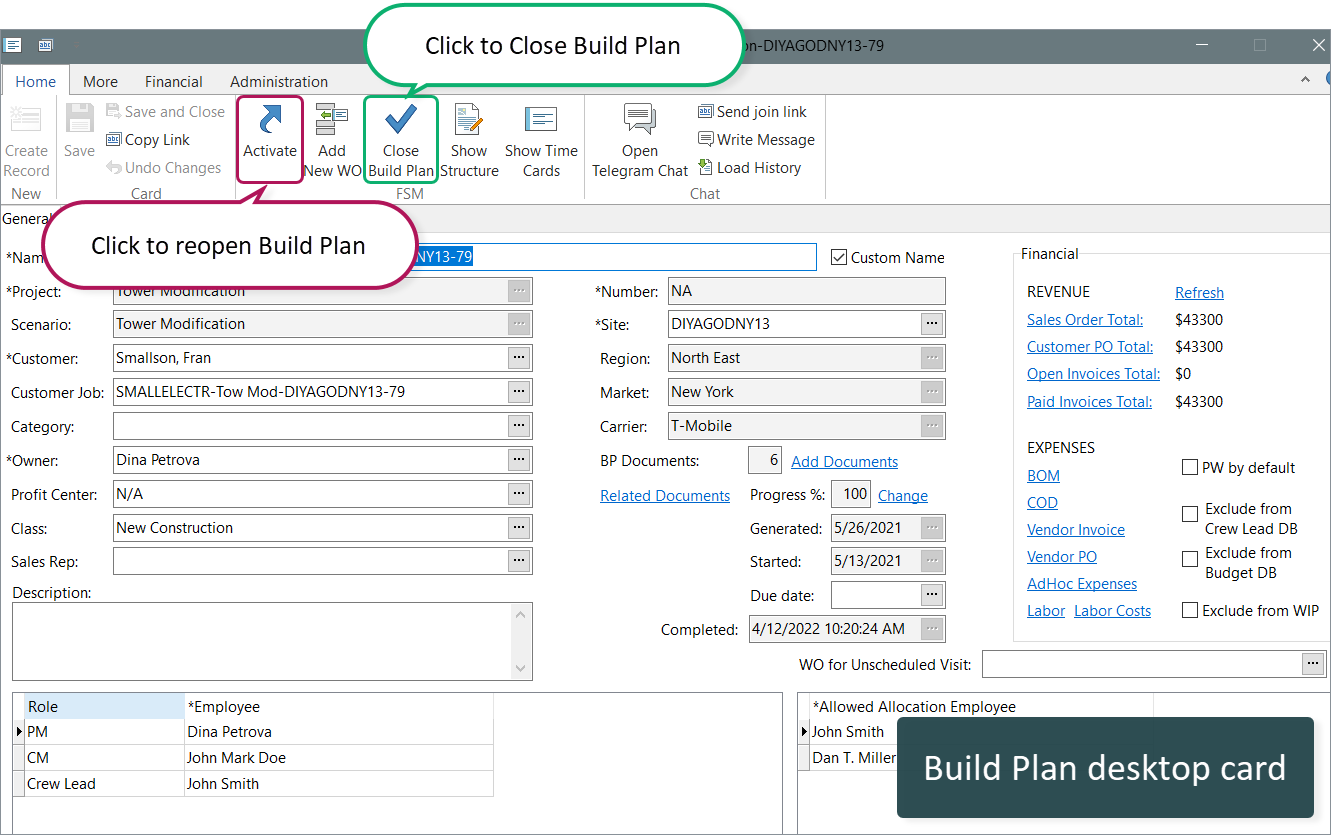Click the form icon in title bar

pyautogui.click(x=13, y=45)
